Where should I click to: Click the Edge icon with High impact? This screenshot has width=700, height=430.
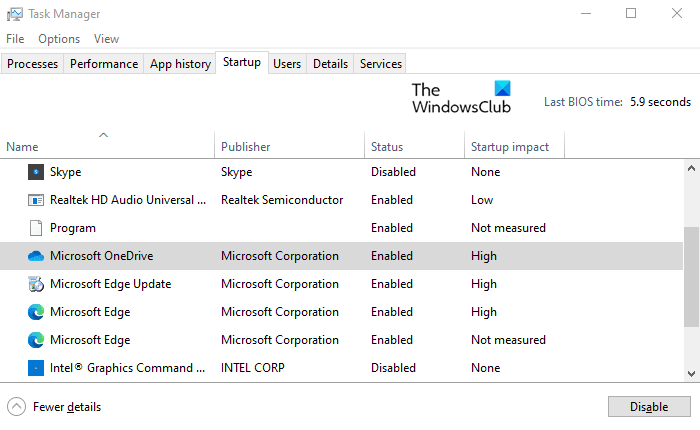coord(36,312)
